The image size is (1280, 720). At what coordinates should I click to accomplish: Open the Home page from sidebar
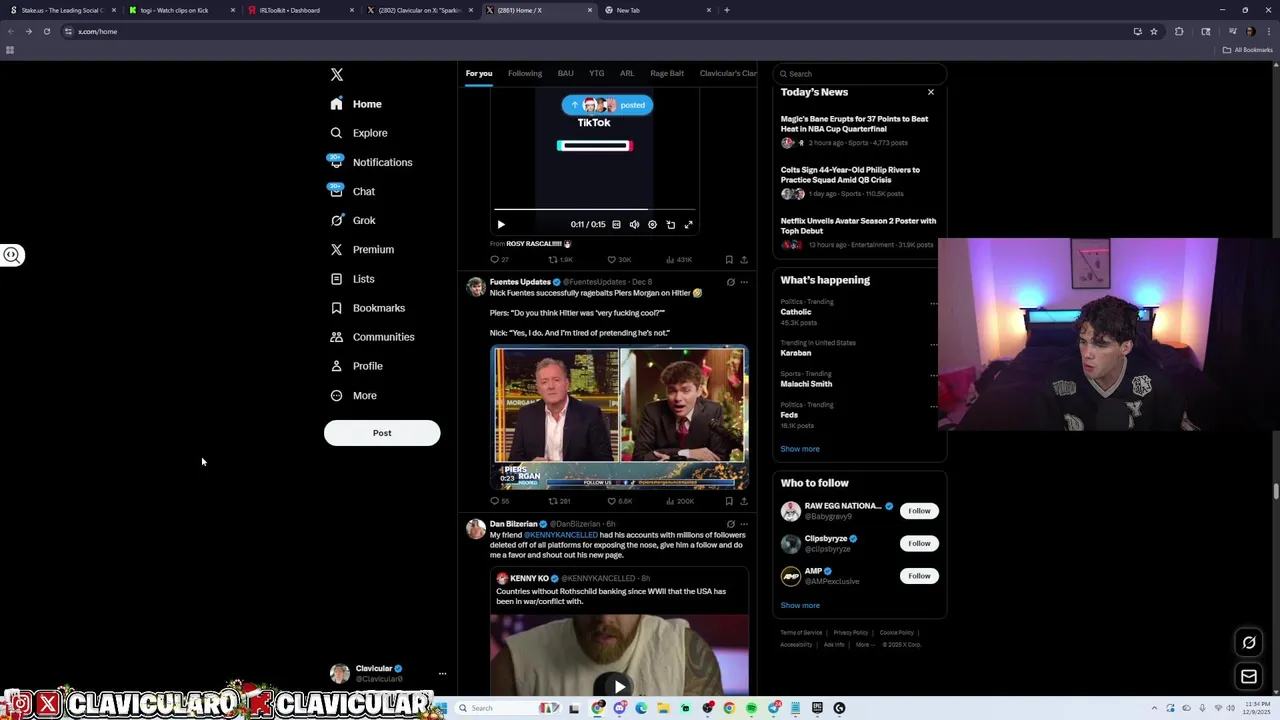(x=356, y=104)
